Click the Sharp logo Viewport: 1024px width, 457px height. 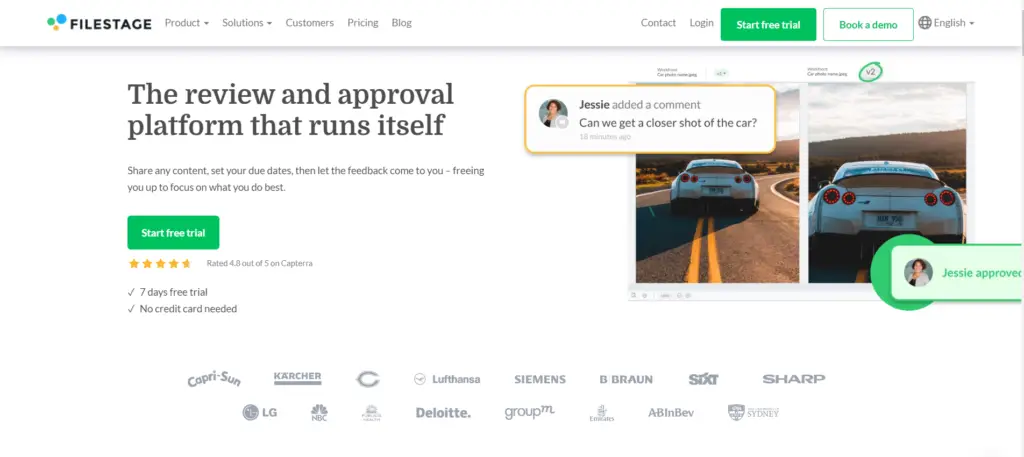point(793,379)
